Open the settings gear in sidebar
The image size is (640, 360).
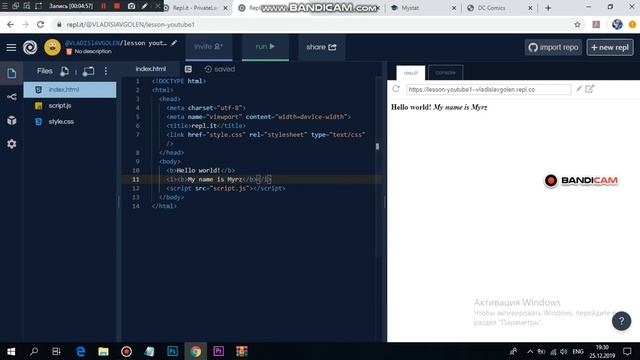(x=11, y=144)
